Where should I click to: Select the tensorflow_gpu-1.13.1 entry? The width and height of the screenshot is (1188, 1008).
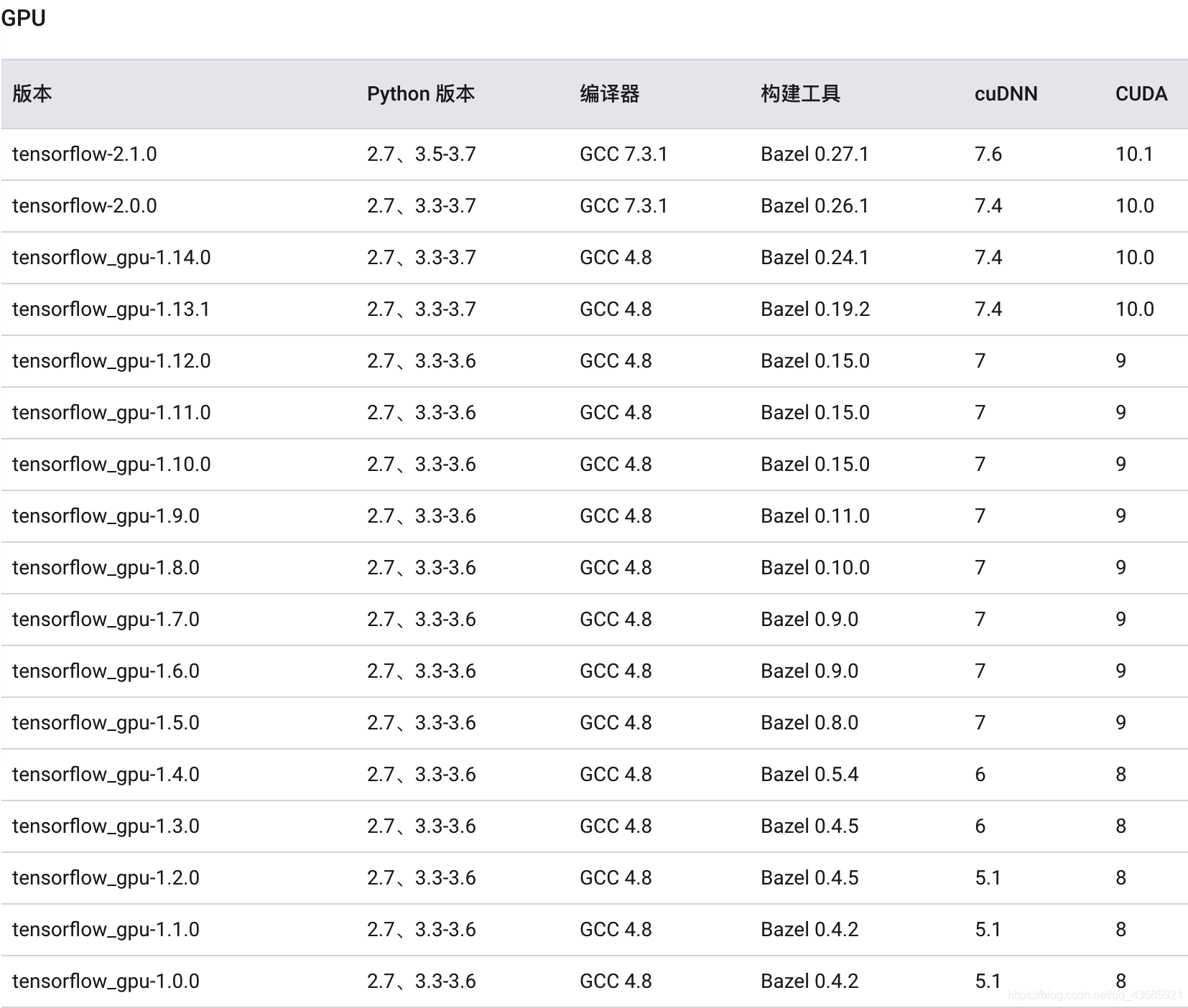point(111,309)
